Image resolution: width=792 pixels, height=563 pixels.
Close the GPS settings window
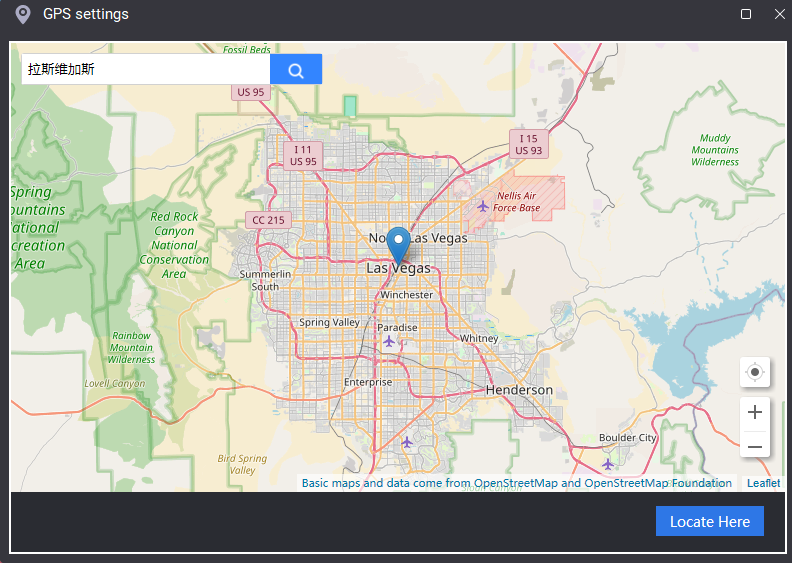779,14
